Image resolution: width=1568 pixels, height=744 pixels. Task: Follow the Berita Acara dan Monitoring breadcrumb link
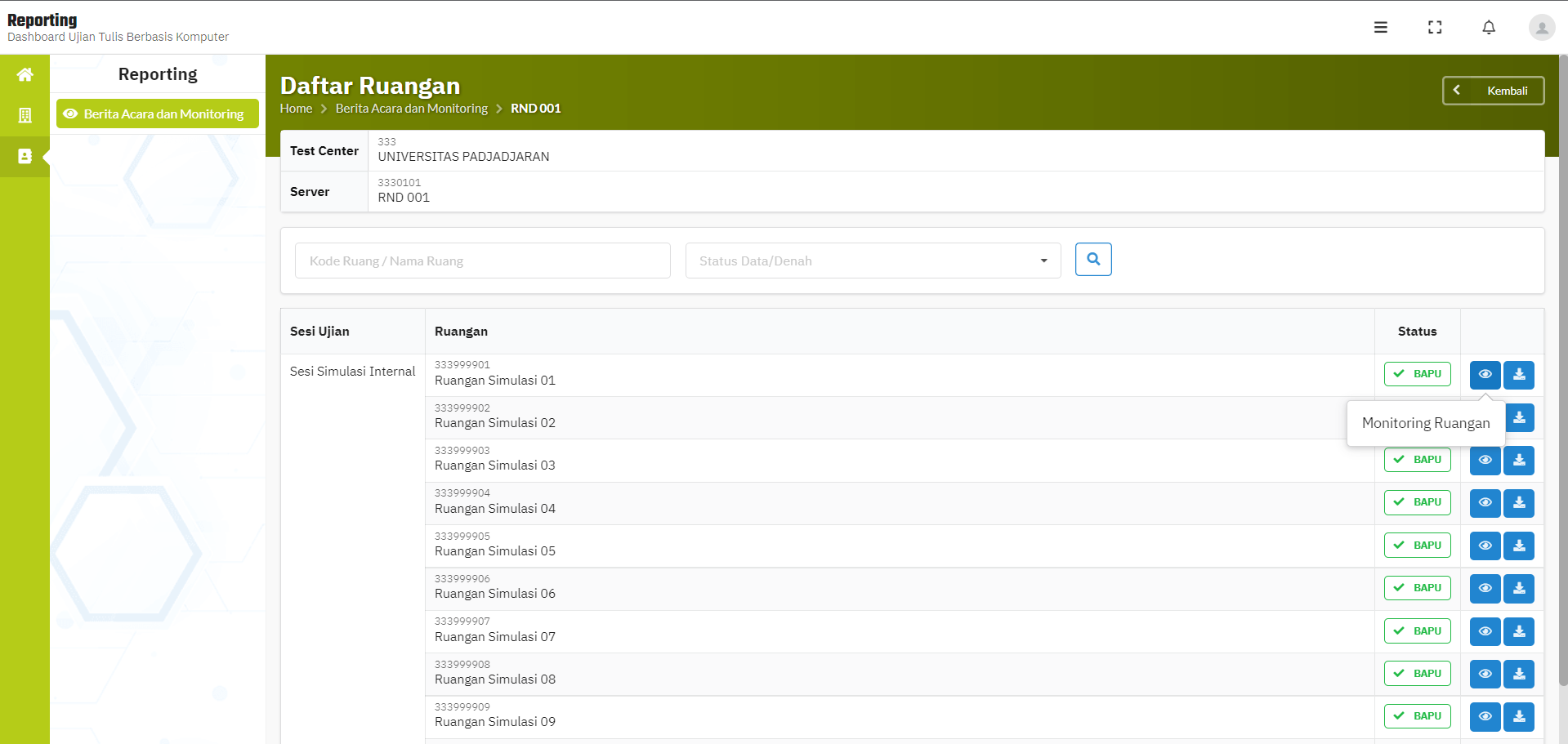pos(411,109)
